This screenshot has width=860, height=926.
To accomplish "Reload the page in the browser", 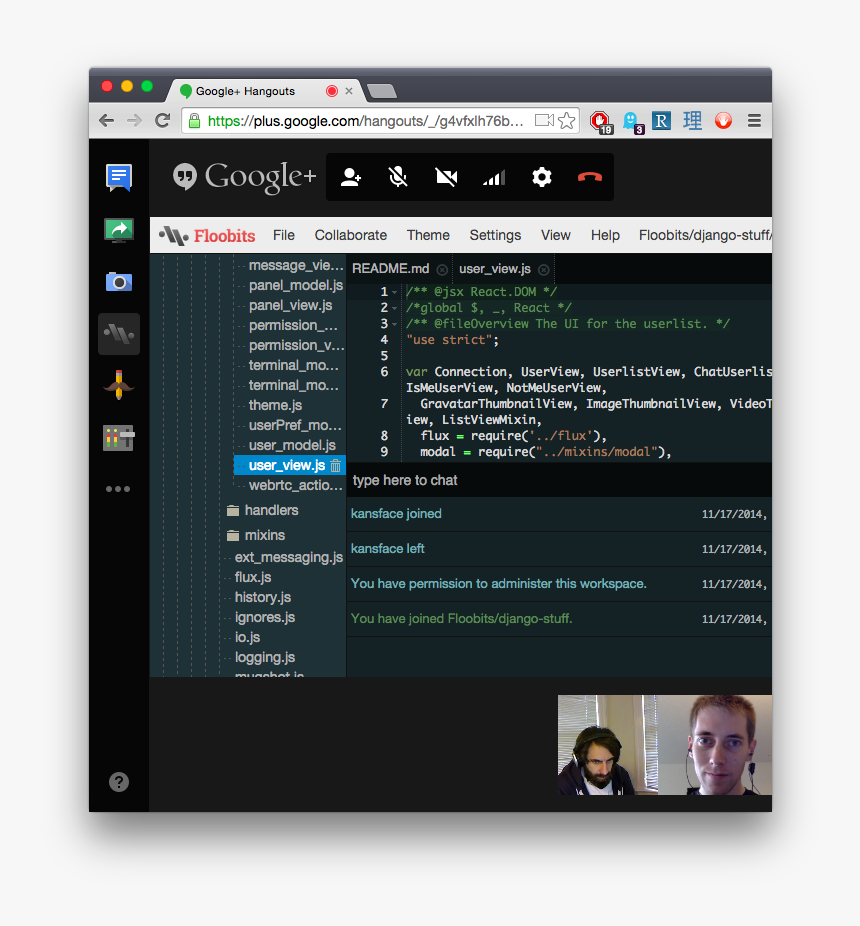I will point(162,121).
